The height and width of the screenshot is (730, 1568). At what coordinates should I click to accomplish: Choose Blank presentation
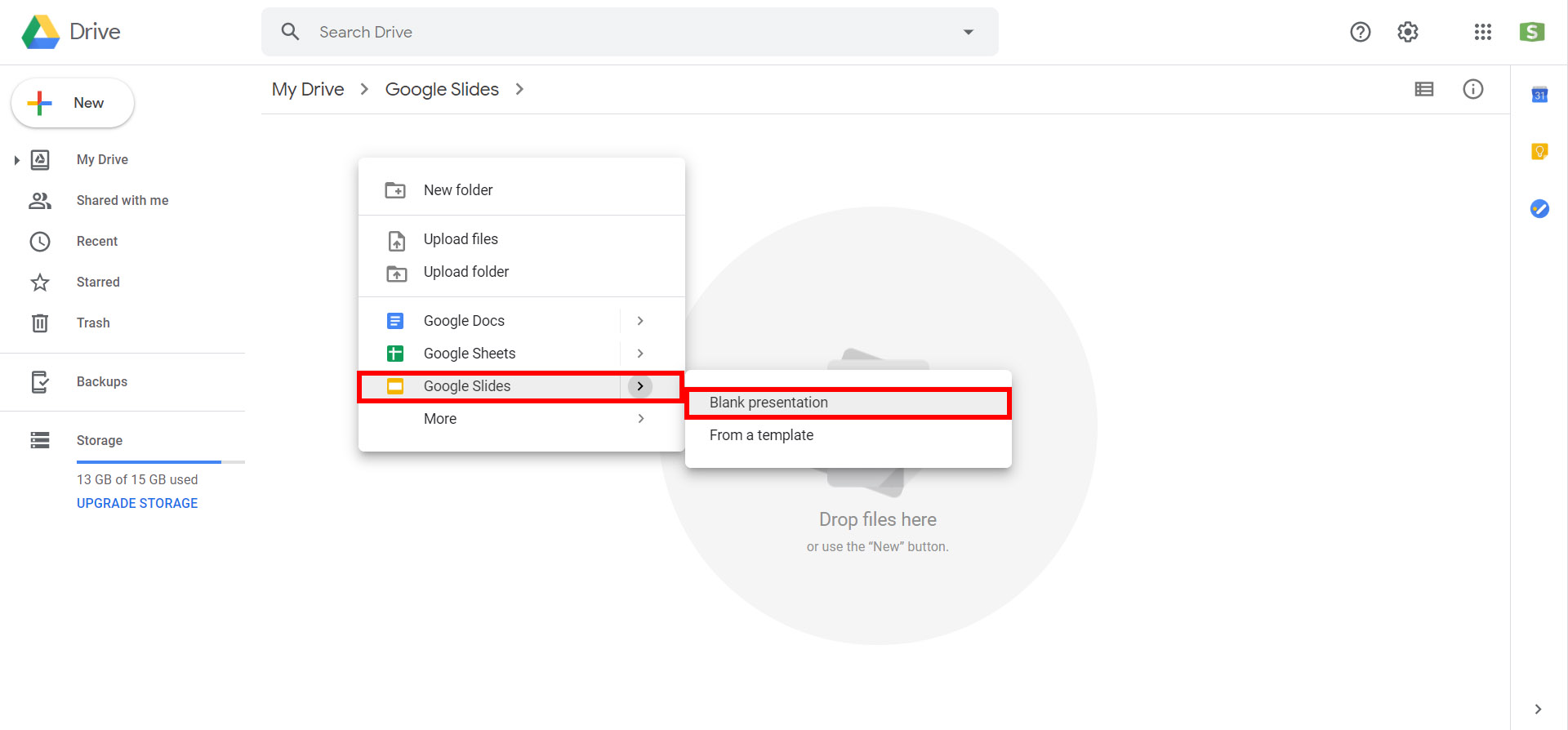tap(849, 403)
